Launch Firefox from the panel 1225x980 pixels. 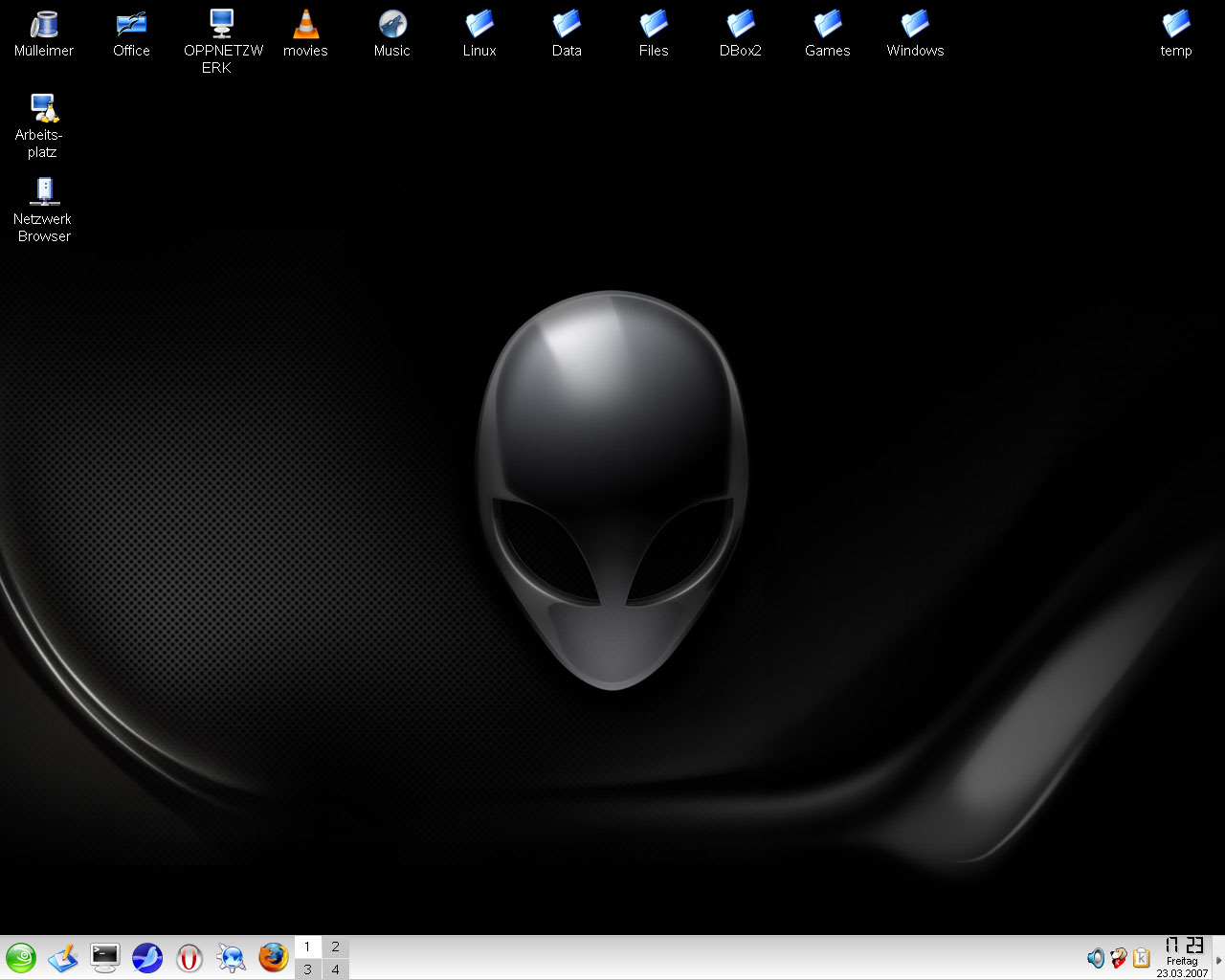tap(274, 957)
